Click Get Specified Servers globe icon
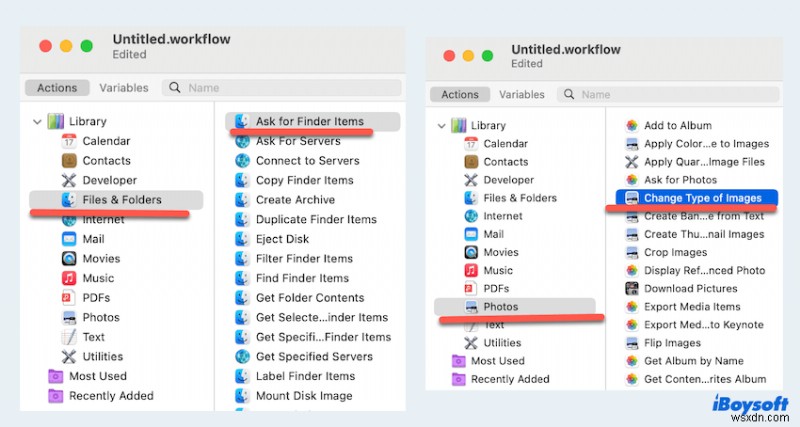 coord(242,356)
